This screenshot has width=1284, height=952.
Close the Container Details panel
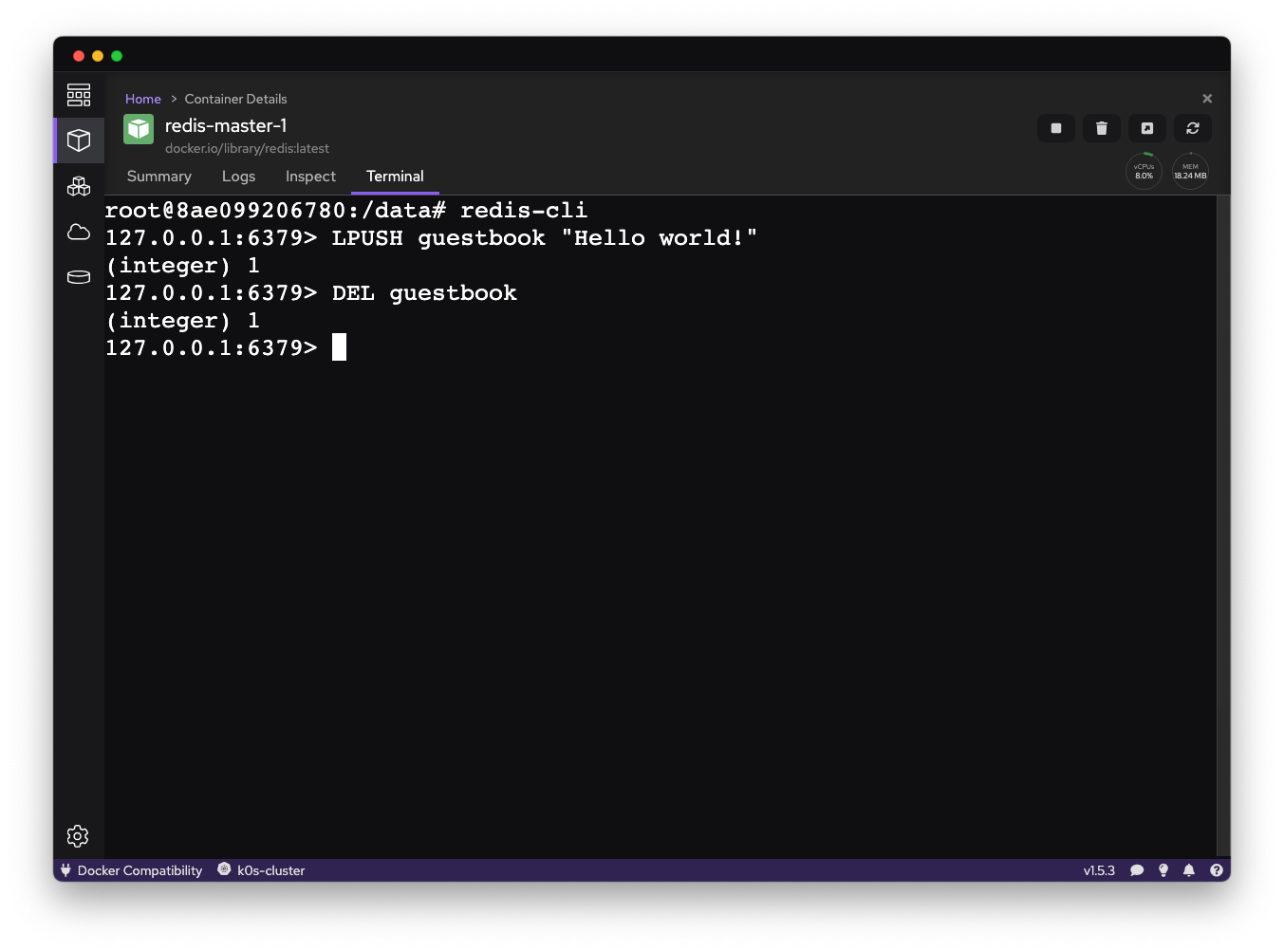click(1207, 99)
